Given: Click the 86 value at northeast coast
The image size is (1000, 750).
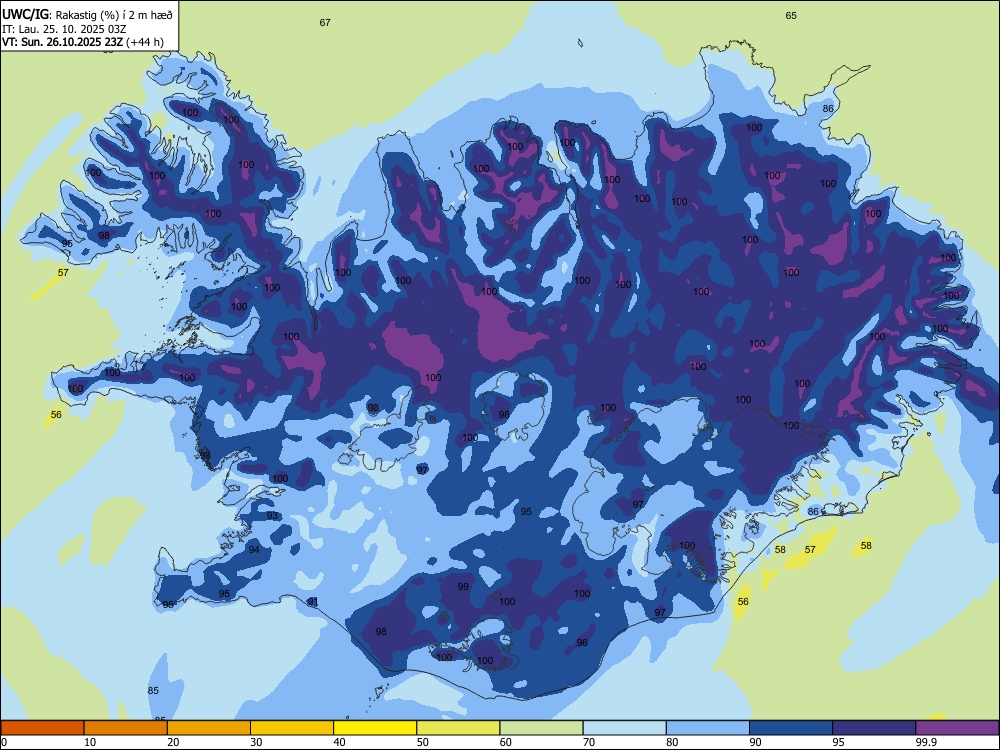Looking at the screenshot, I should [x=828, y=108].
